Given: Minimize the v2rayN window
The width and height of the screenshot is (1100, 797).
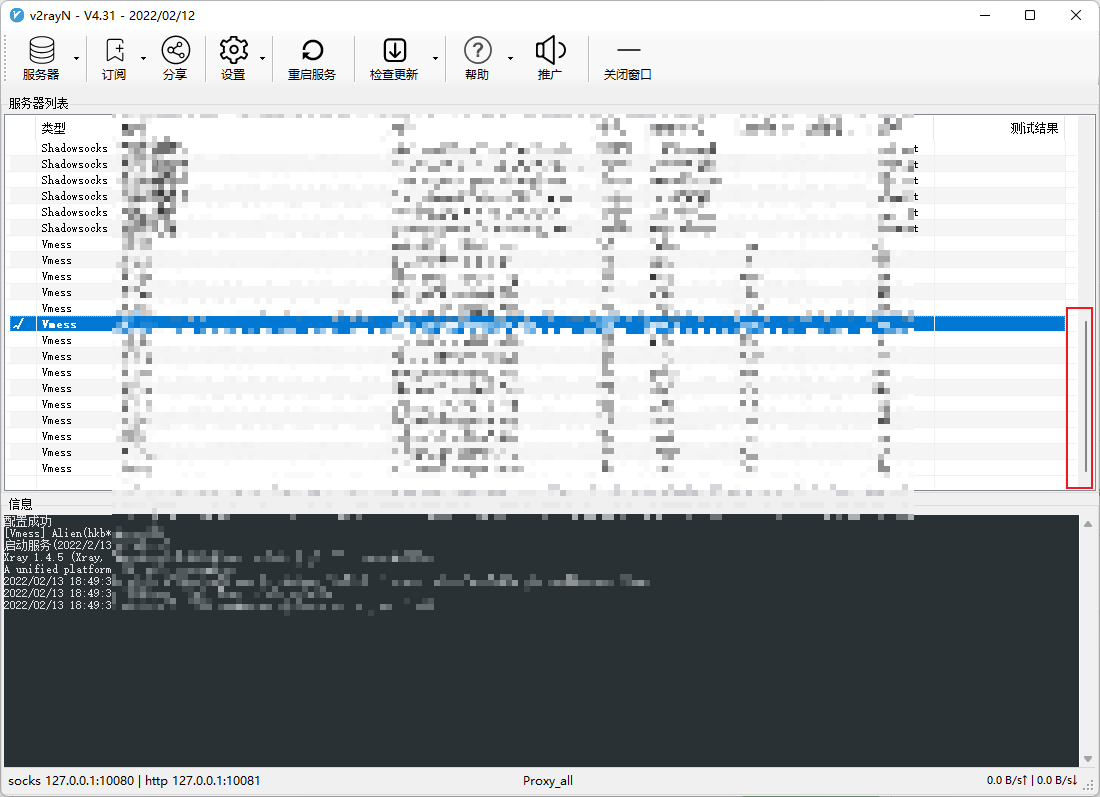Looking at the screenshot, I should pos(986,15).
